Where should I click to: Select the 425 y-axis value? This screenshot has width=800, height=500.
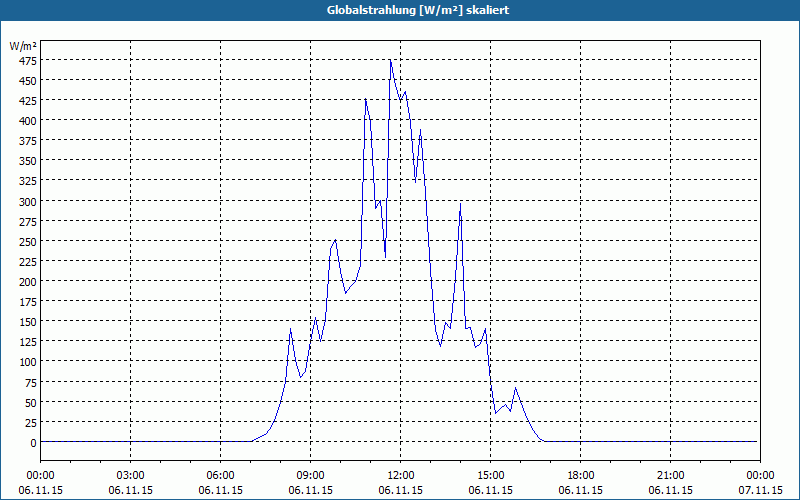(27, 101)
